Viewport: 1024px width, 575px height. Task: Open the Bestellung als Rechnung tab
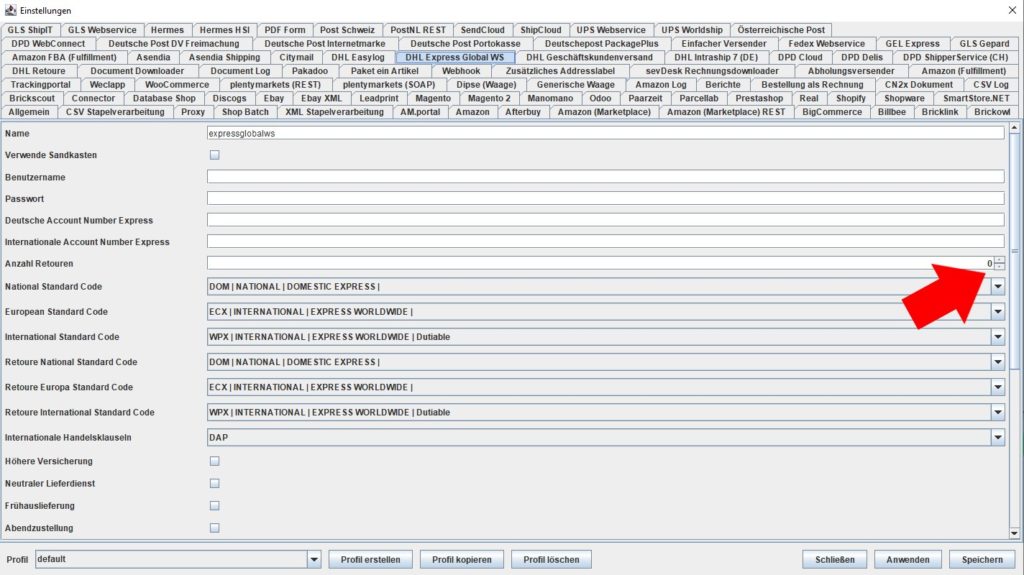tap(812, 85)
